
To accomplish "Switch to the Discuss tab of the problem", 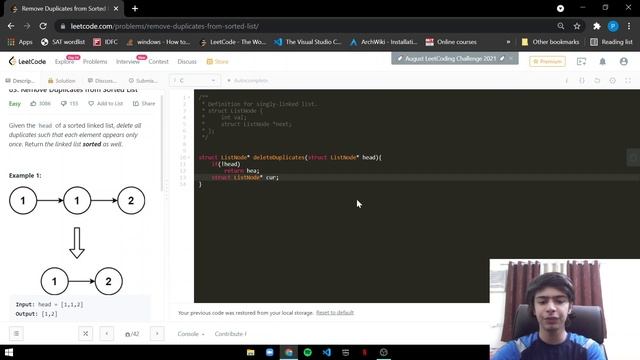I will coord(102,81).
